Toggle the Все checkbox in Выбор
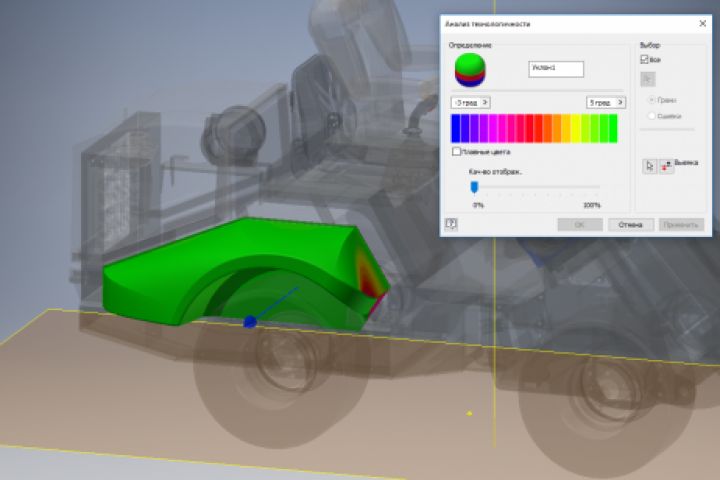720x480 pixels. pos(644,60)
